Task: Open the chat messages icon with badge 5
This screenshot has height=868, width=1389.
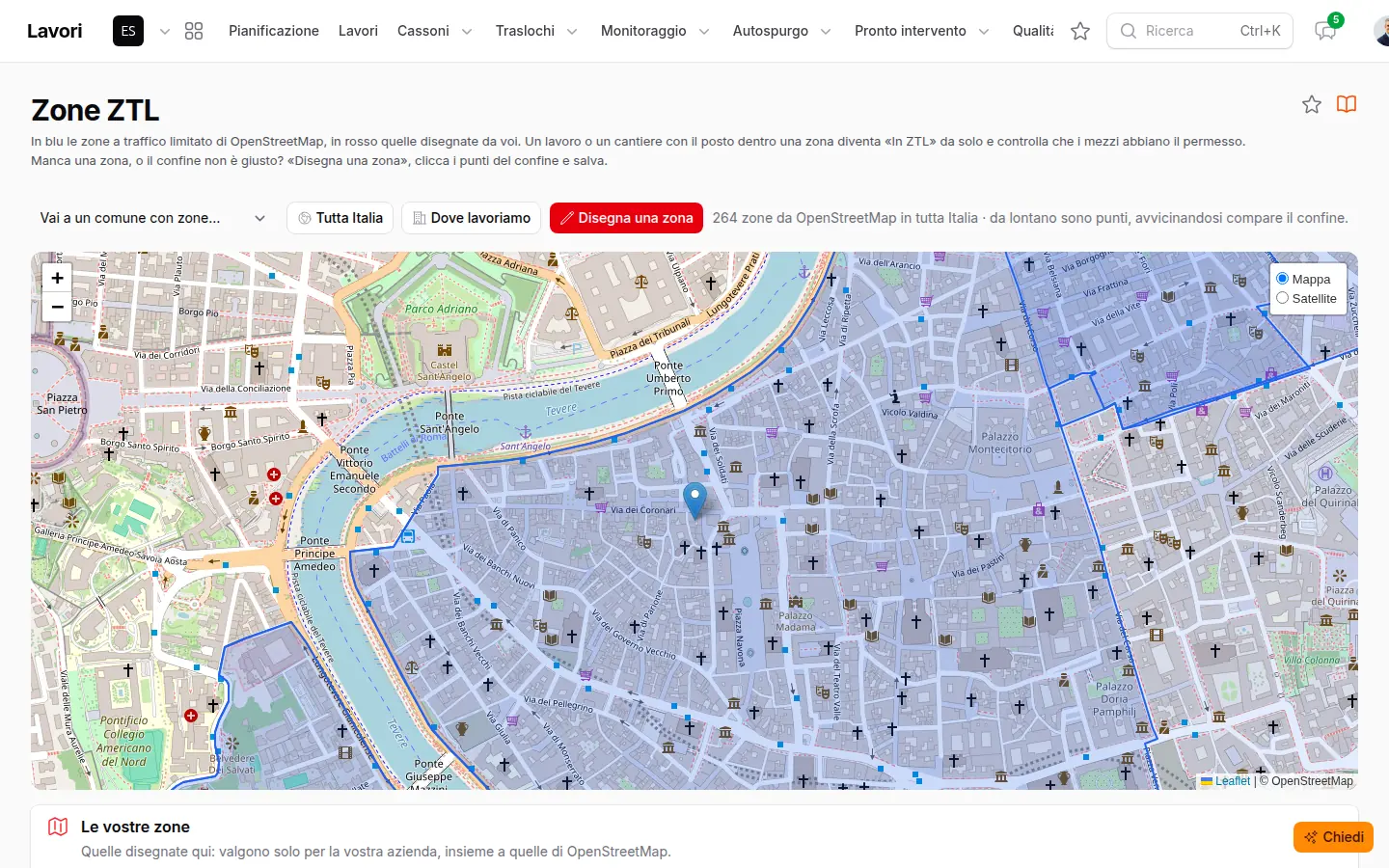Action: pos(1325,31)
